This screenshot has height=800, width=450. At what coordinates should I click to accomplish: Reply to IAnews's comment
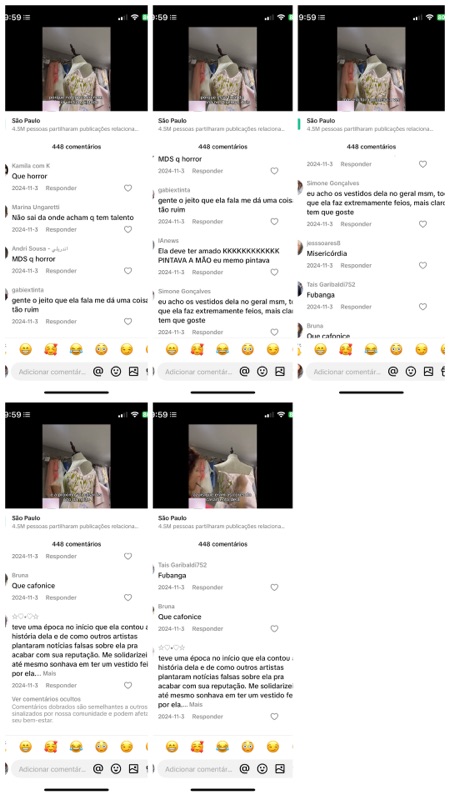(x=207, y=272)
